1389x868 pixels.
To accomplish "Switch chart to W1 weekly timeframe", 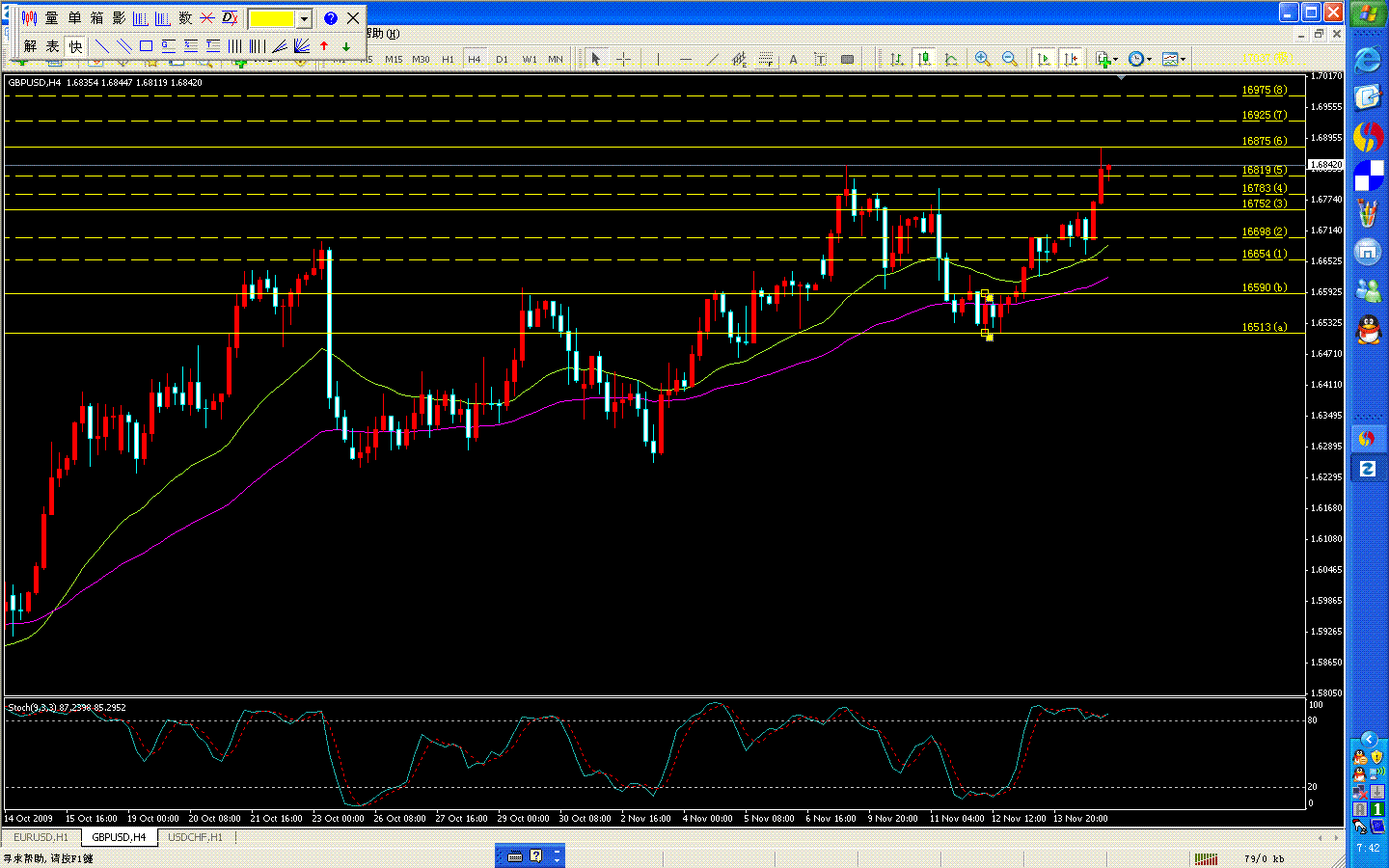I will (530, 60).
